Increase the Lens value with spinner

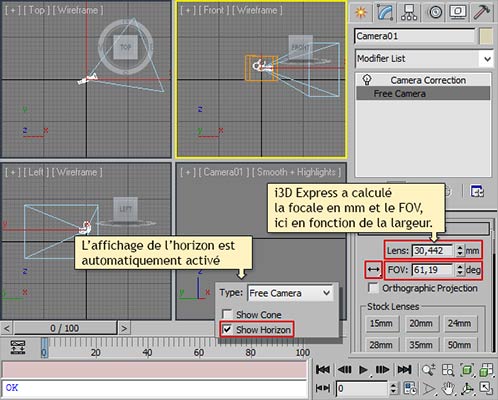pos(460,248)
